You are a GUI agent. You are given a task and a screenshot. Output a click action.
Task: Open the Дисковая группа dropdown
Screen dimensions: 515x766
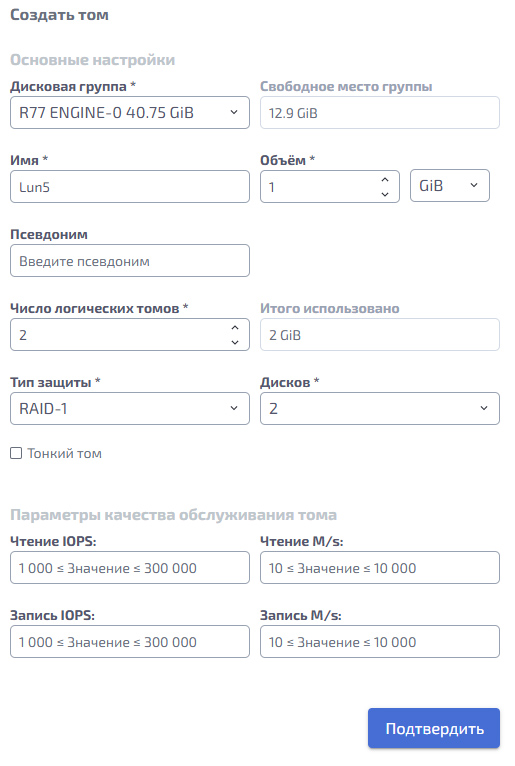coord(129,113)
